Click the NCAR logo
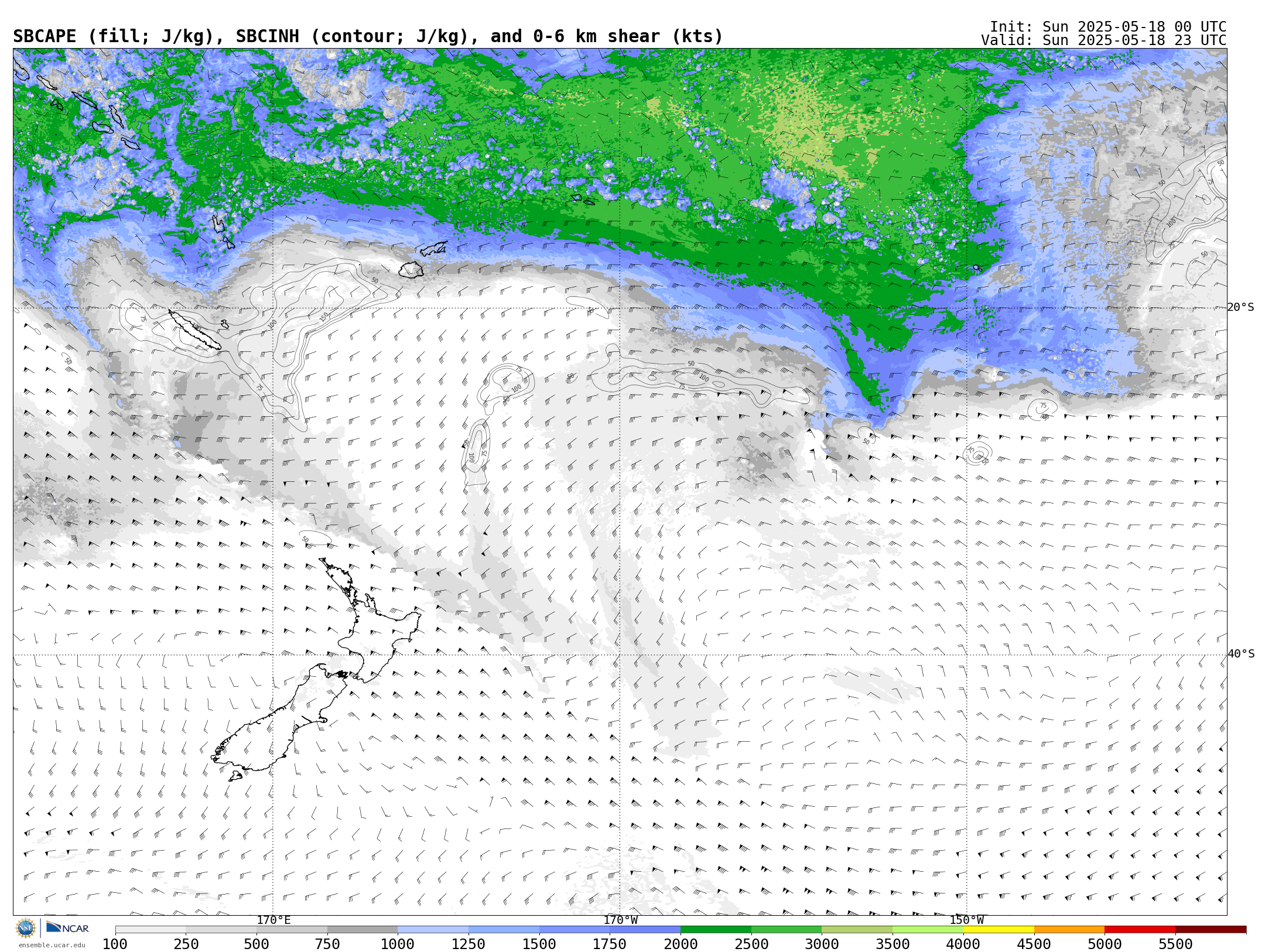Viewport: 1265px width, 952px height. click(x=67, y=927)
